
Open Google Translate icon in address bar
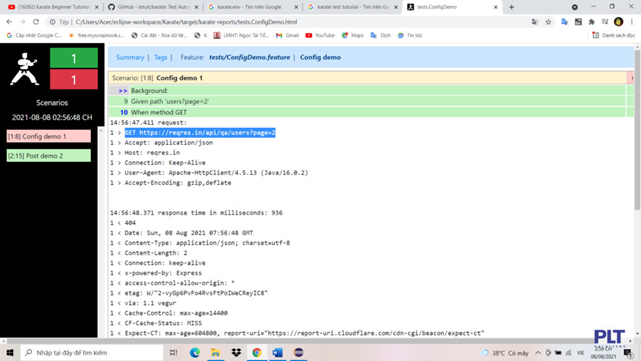[535, 22]
